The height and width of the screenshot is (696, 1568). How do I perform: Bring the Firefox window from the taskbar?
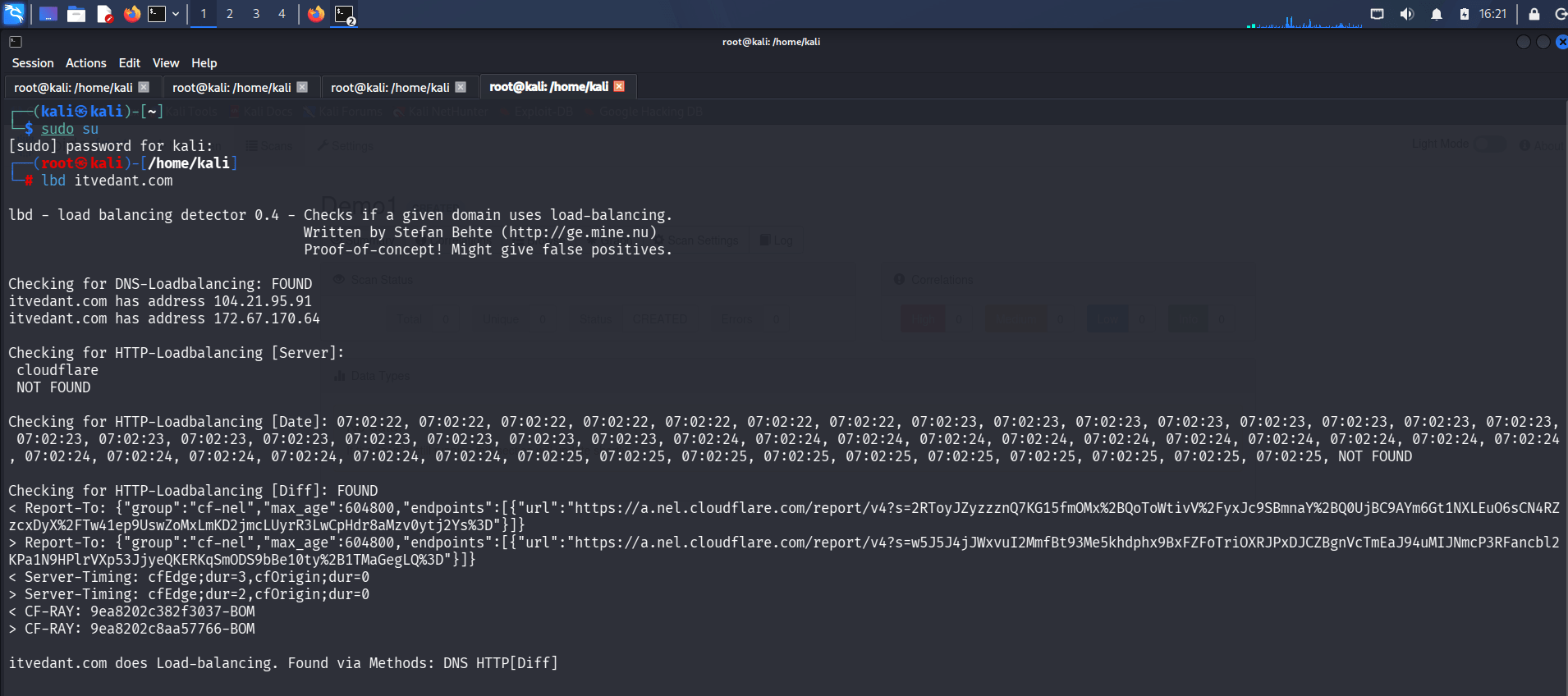pos(316,14)
